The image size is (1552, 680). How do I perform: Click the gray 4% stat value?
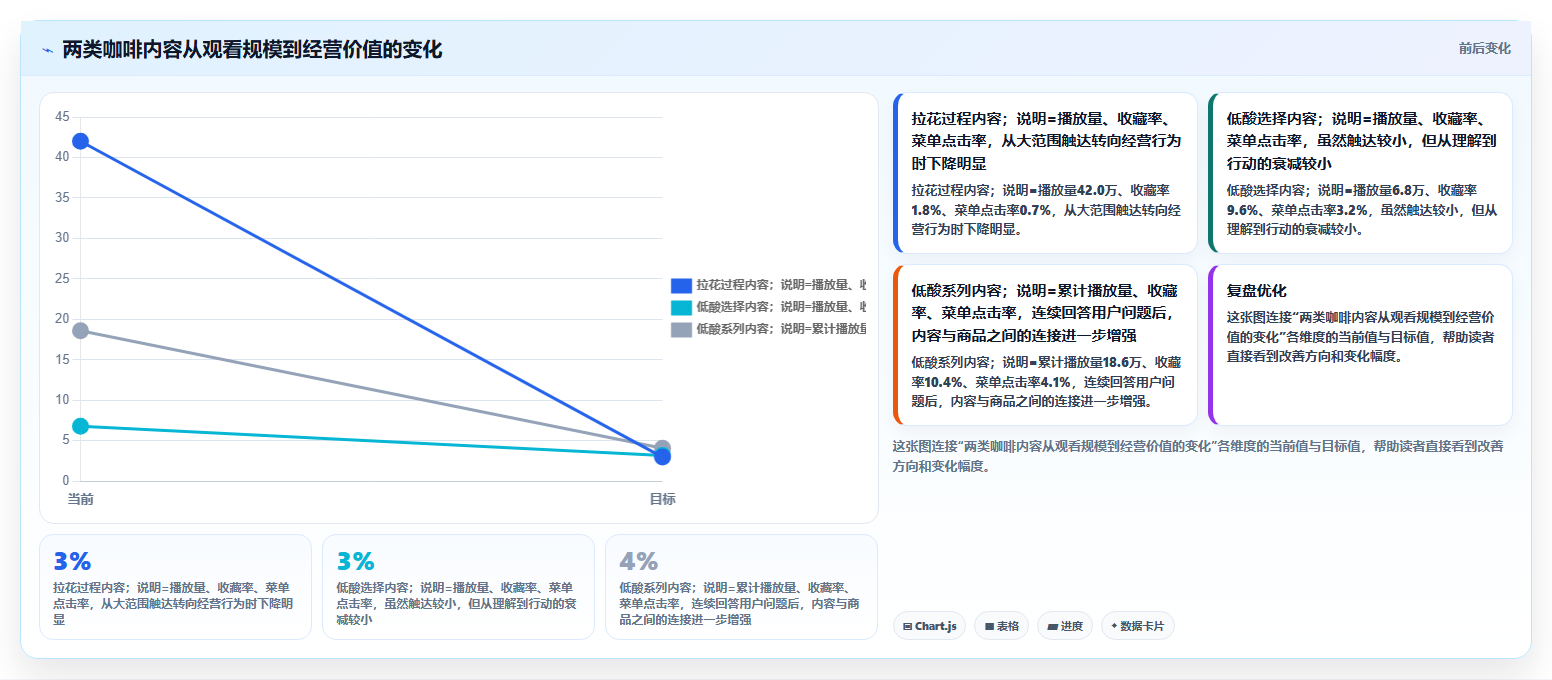coord(638,561)
